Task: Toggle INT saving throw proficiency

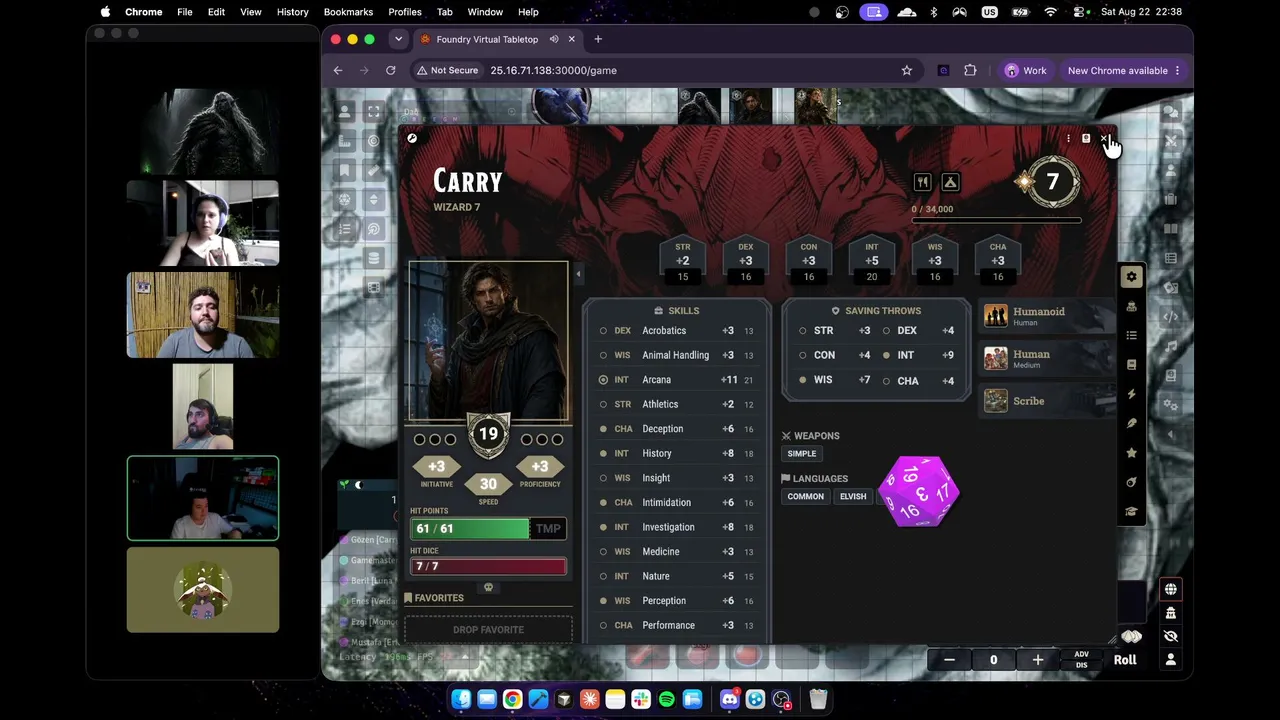Action: 886,355
